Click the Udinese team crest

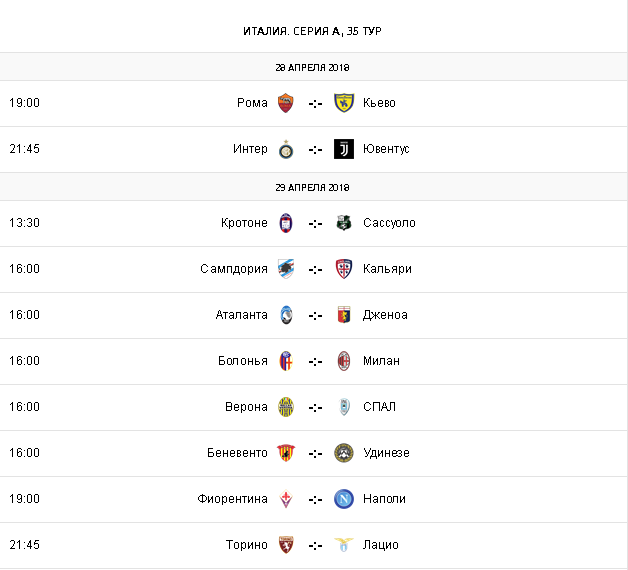point(344,453)
